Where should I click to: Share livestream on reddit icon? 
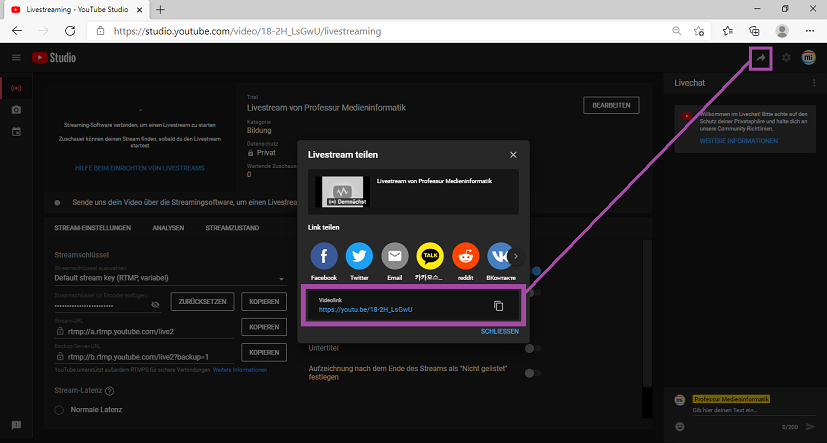click(x=466, y=256)
